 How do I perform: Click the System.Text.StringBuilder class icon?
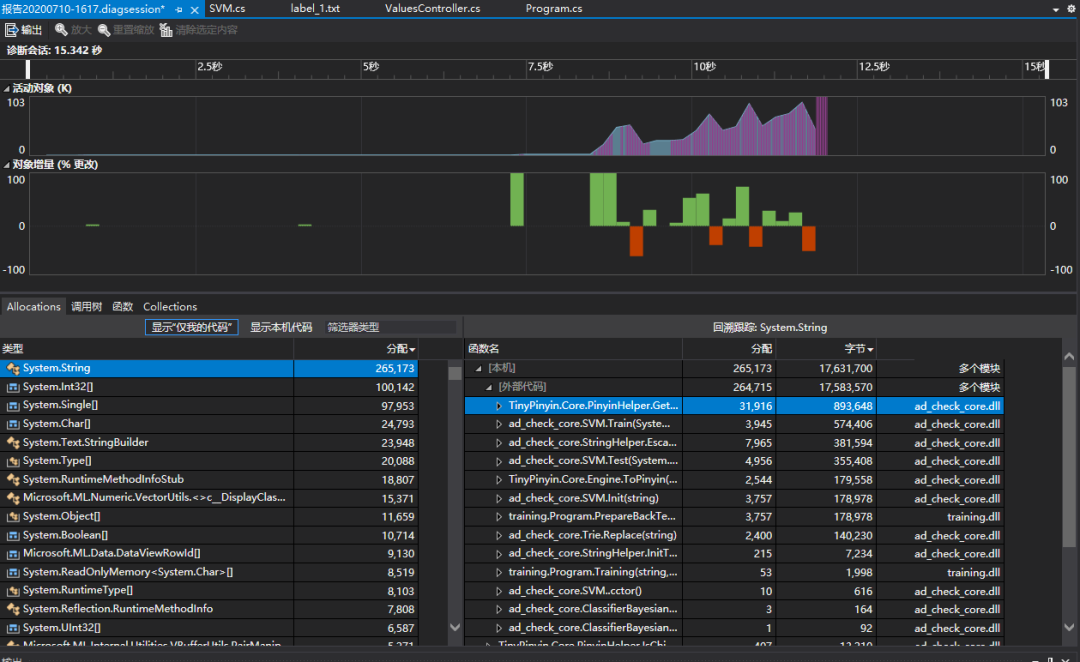[13, 442]
